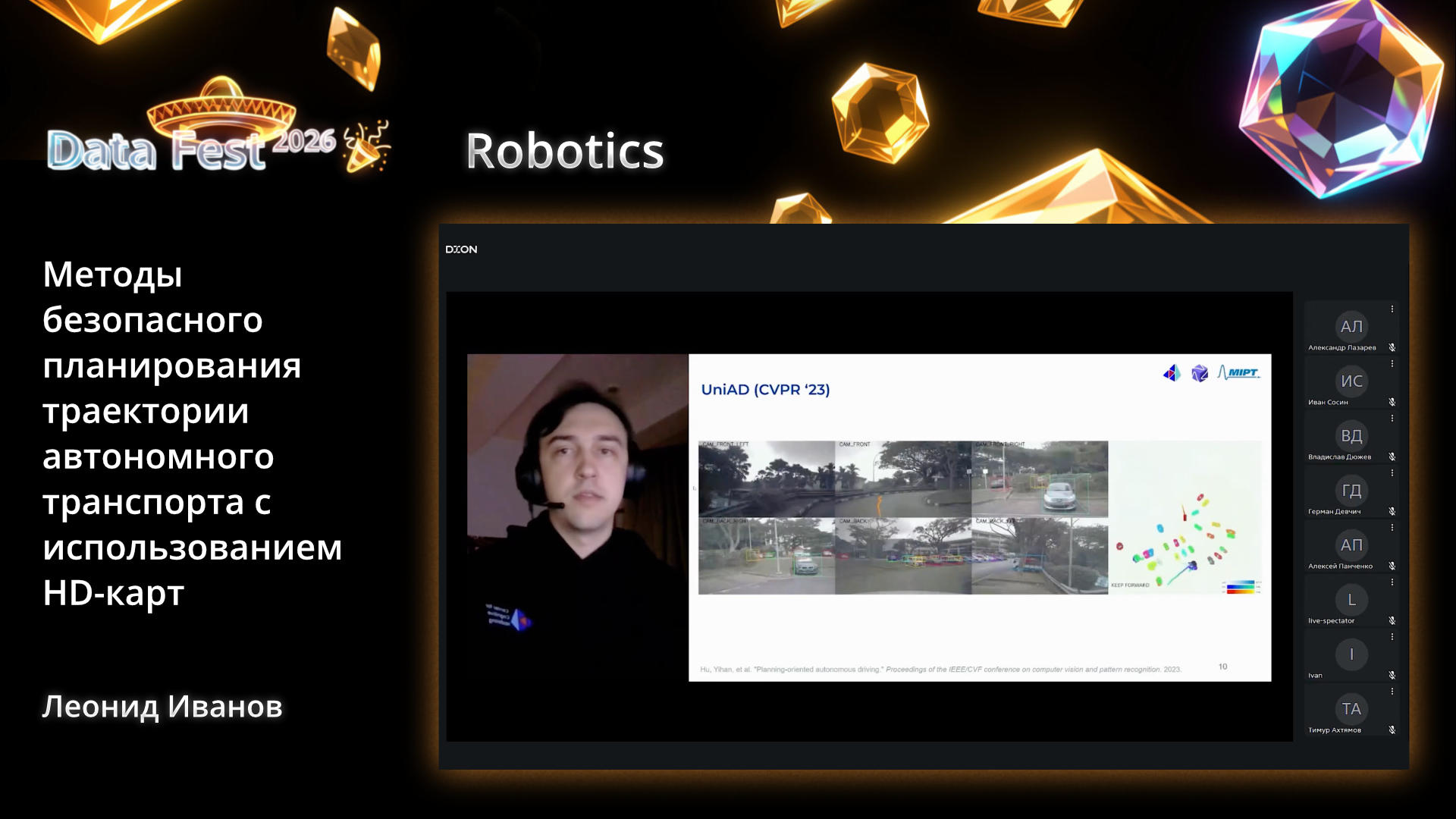This screenshot has height=819, width=1456.
Task: Toggle Алексей Панченко's muted microphone
Action: (x=1392, y=566)
